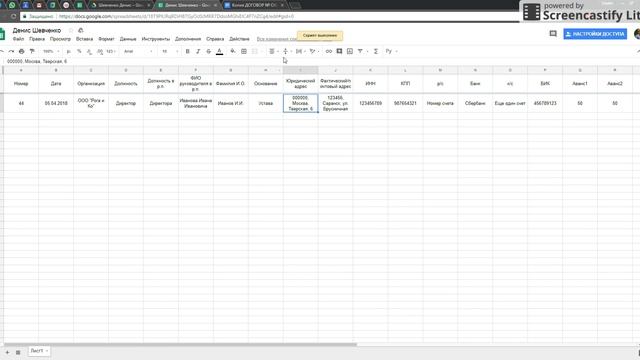Select cell with ООО "Рога и Ко"
640x360 pixels.
[x=91, y=103]
